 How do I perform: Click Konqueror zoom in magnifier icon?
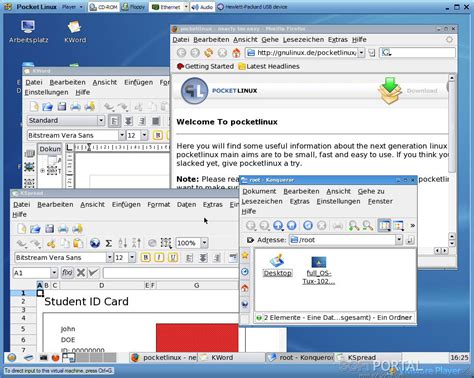tap(354, 226)
